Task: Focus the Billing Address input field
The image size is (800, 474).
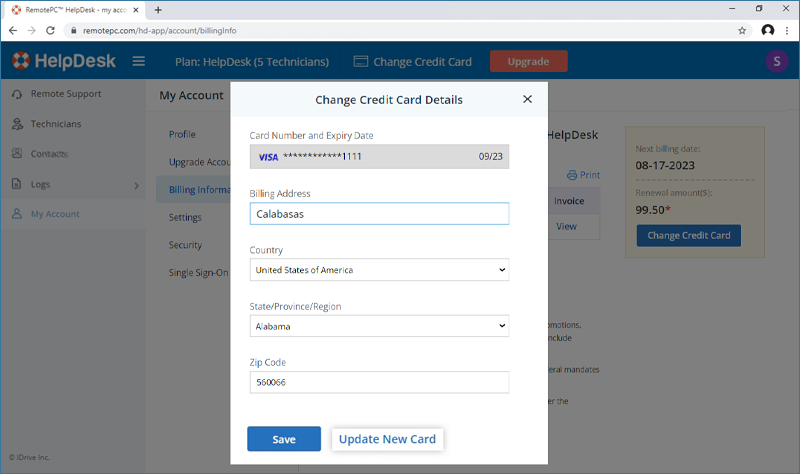Action: click(379, 214)
